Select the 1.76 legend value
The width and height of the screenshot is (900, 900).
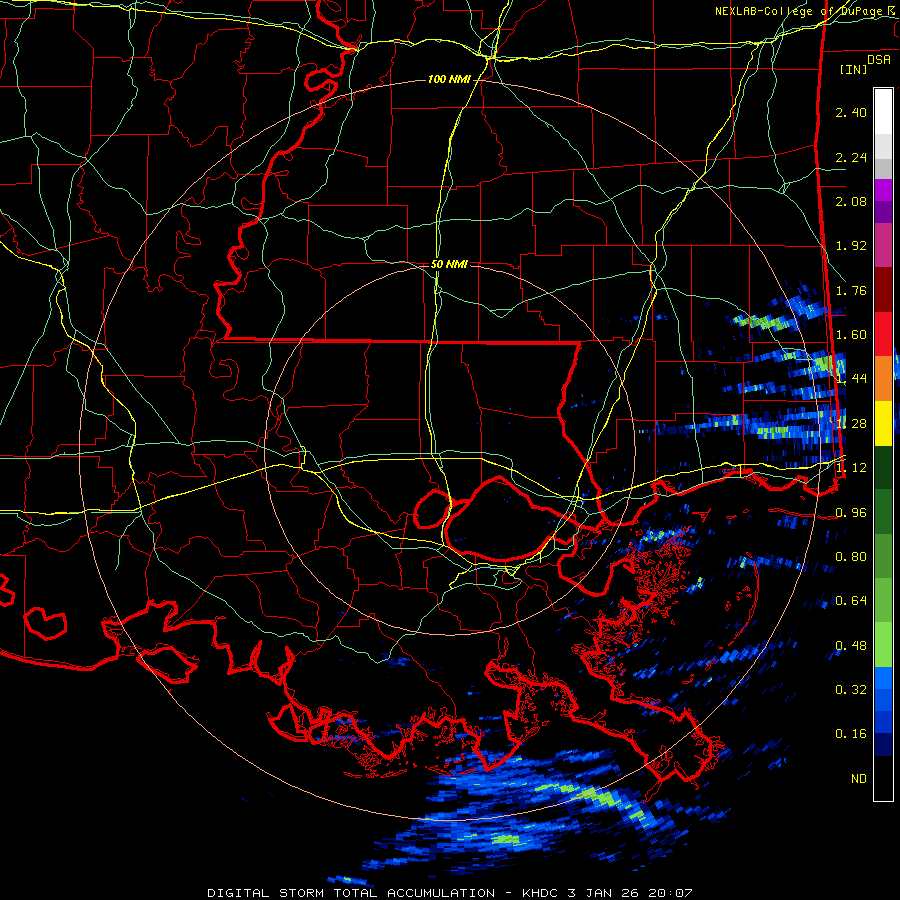(851, 290)
